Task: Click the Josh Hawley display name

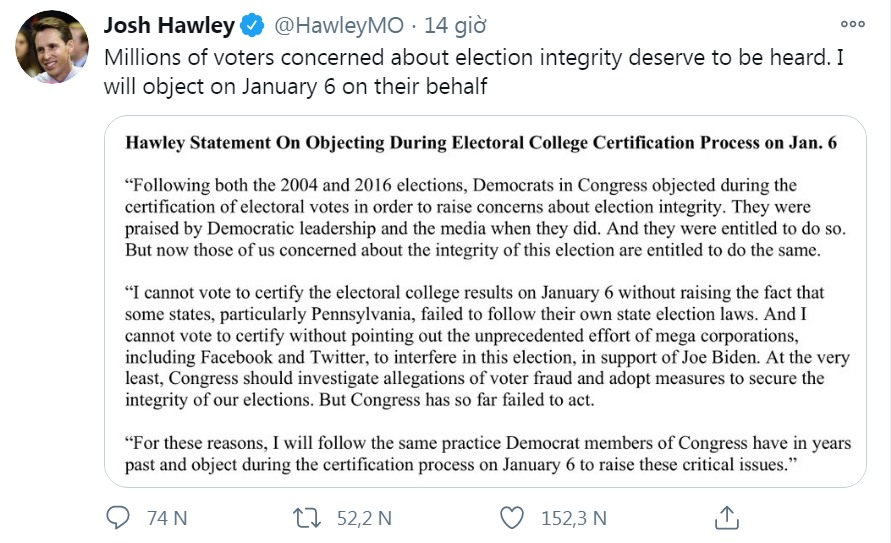Action: 169,25
